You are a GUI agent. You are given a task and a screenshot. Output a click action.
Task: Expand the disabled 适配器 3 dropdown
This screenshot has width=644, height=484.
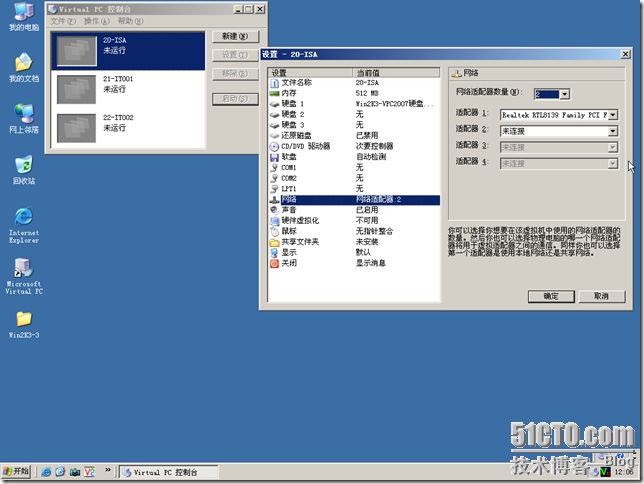[612, 147]
